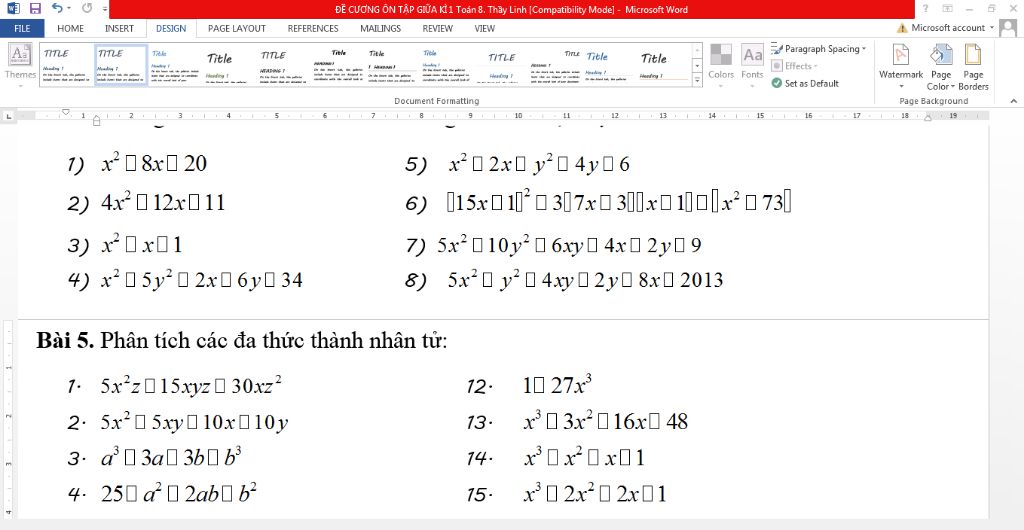This screenshot has width=1024, height=530.
Task: Click the right indent marker on the ruler
Action: click(x=927, y=118)
